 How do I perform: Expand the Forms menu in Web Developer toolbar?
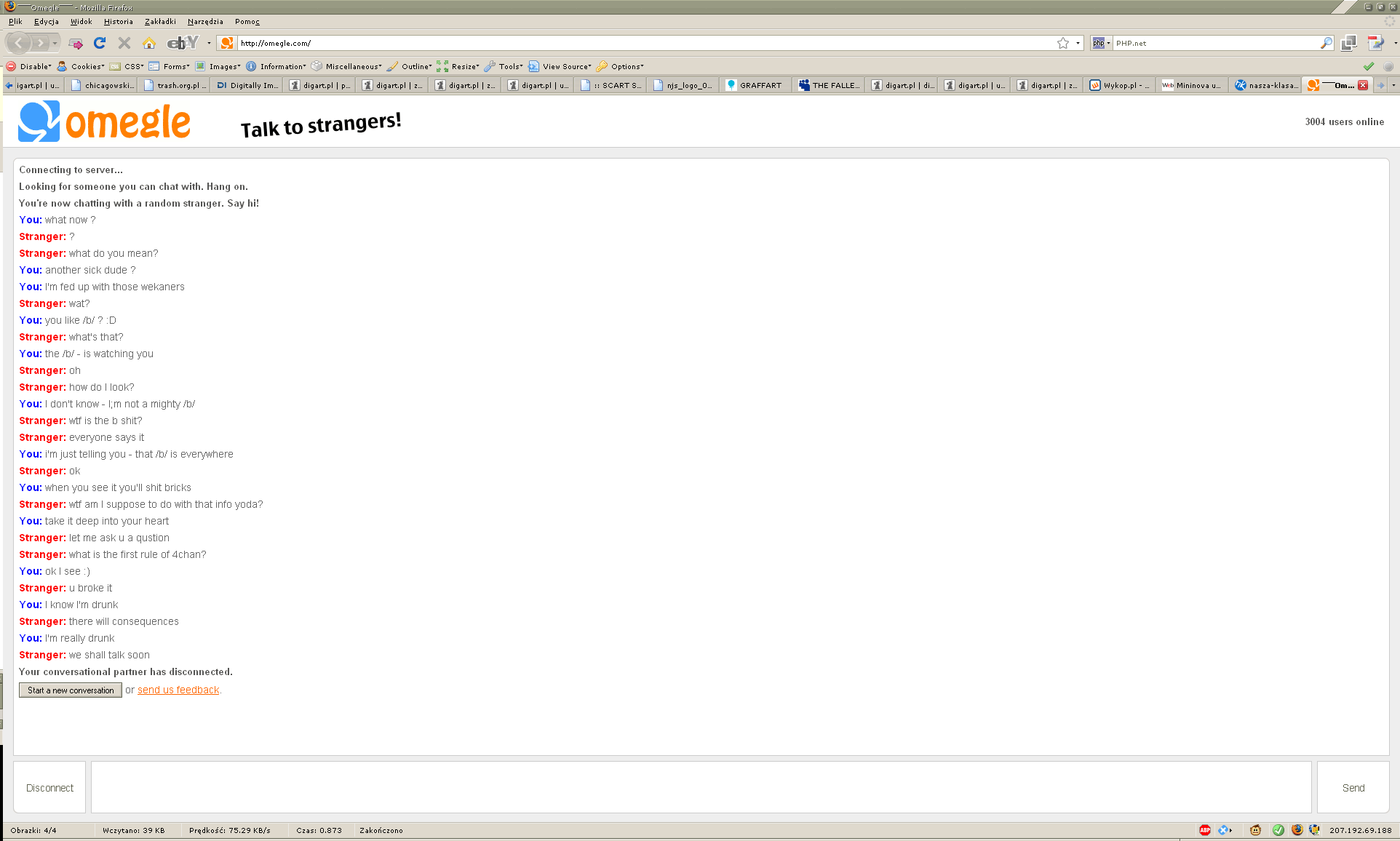coord(170,66)
